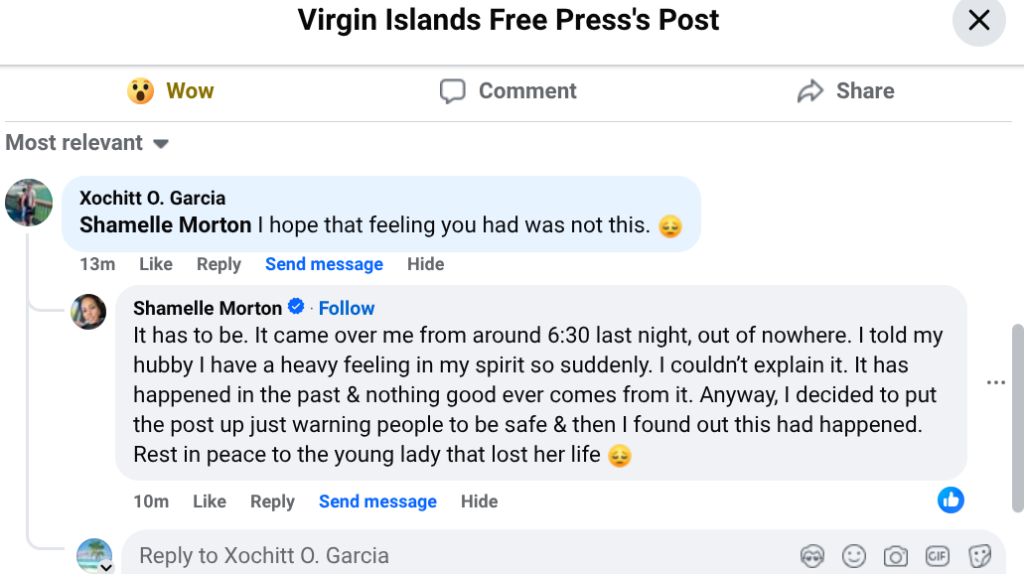The width and height of the screenshot is (1024, 574).
Task: Open the three-dot options for Shamelle's reply
Action: point(995,382)
